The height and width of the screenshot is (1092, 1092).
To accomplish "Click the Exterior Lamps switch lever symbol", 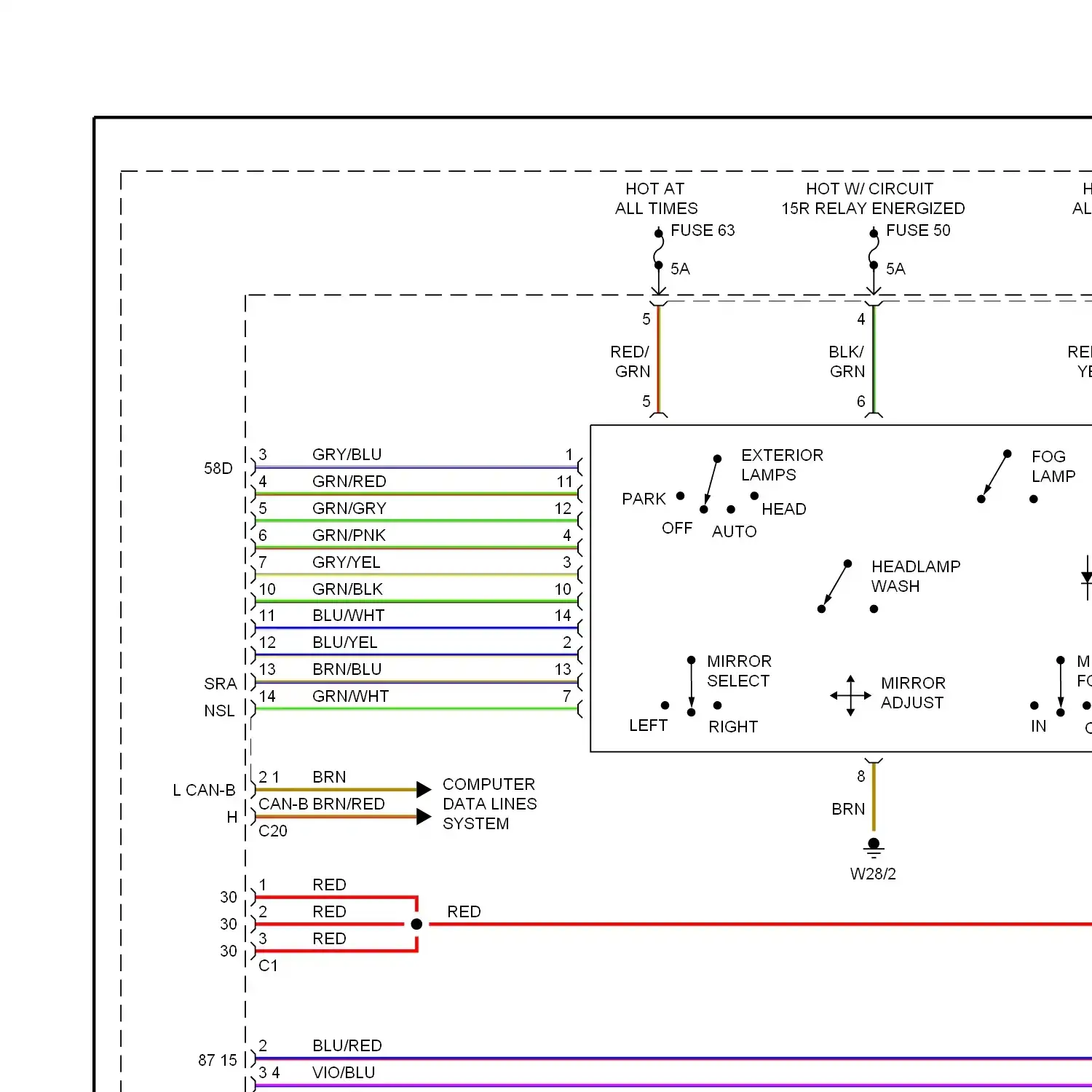I will point(711,484).
